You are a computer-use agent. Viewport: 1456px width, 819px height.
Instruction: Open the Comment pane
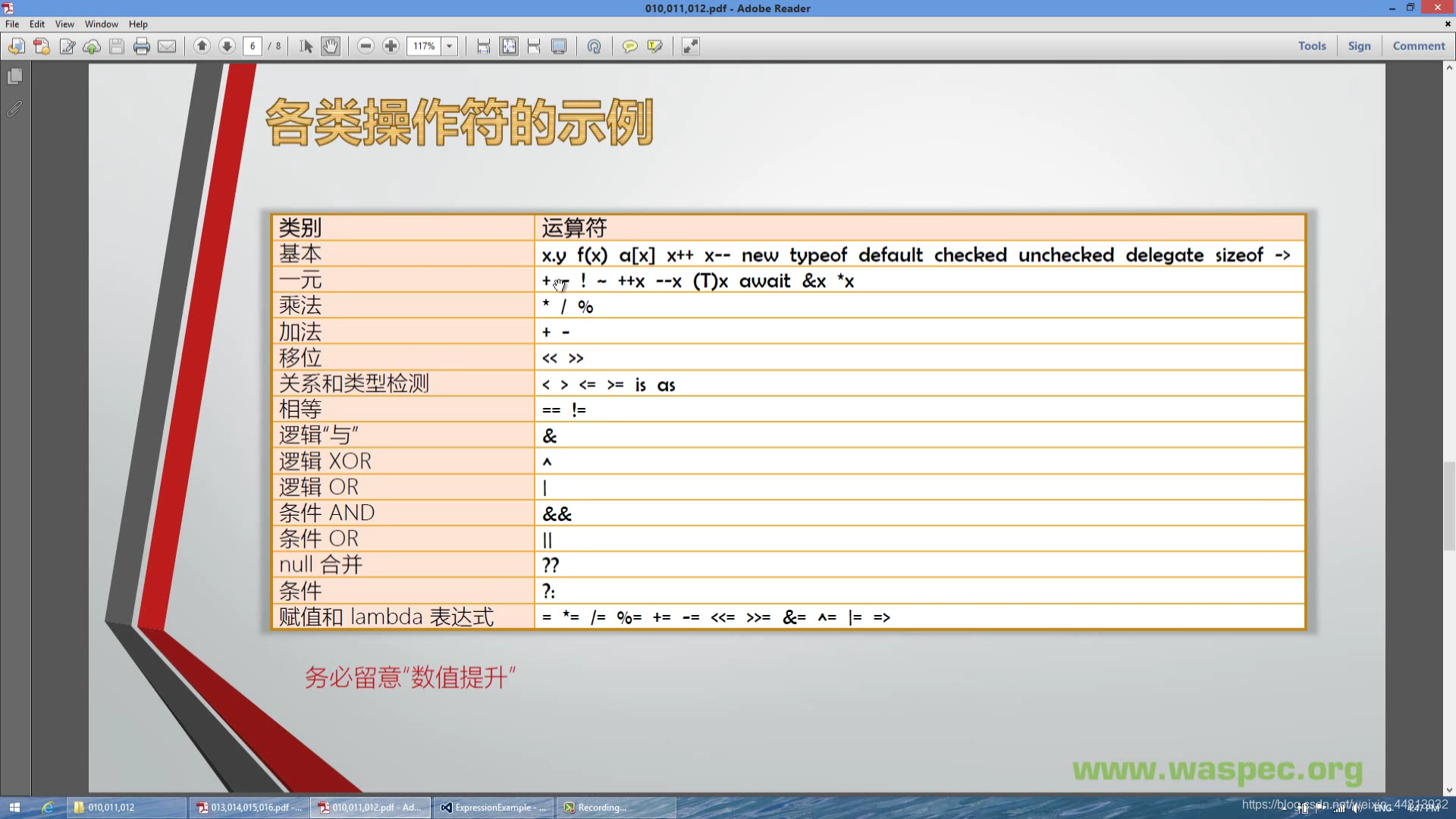1419,45
